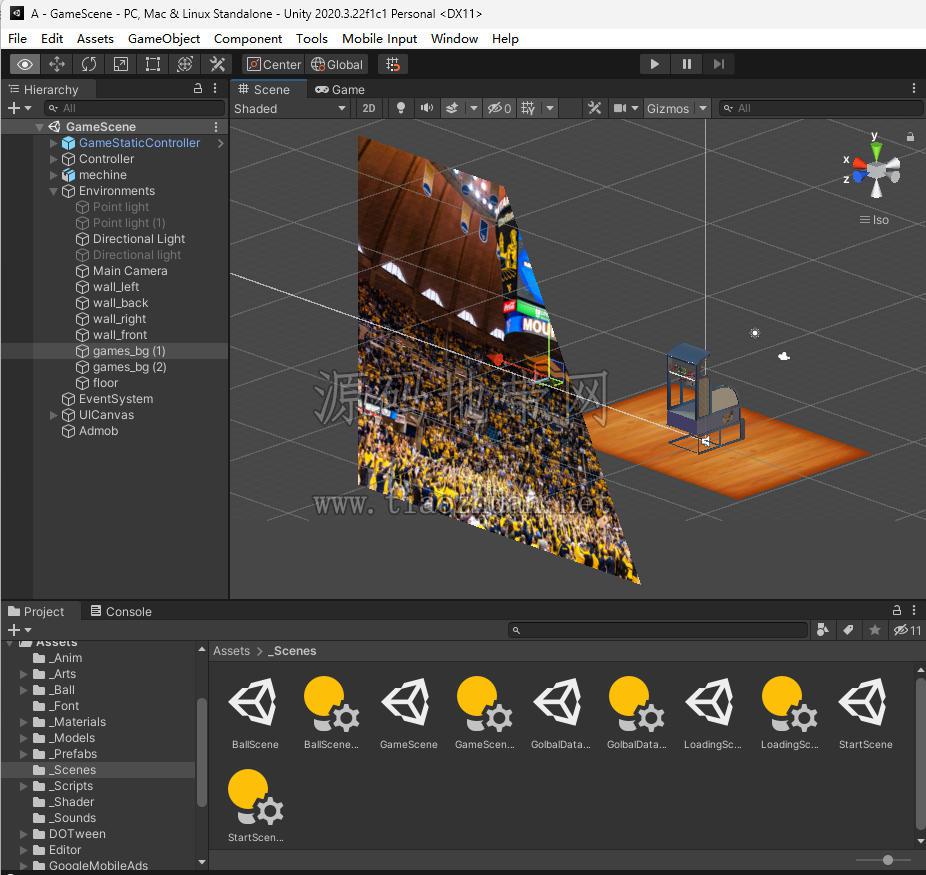Toggle Center pivot mode button
This screenshot has width=926, height=875.
[273, 64]
